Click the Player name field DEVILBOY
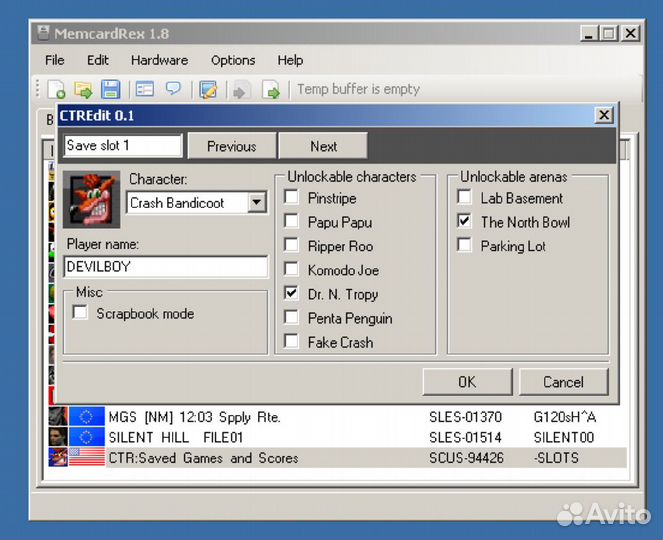 coord(166,266)
